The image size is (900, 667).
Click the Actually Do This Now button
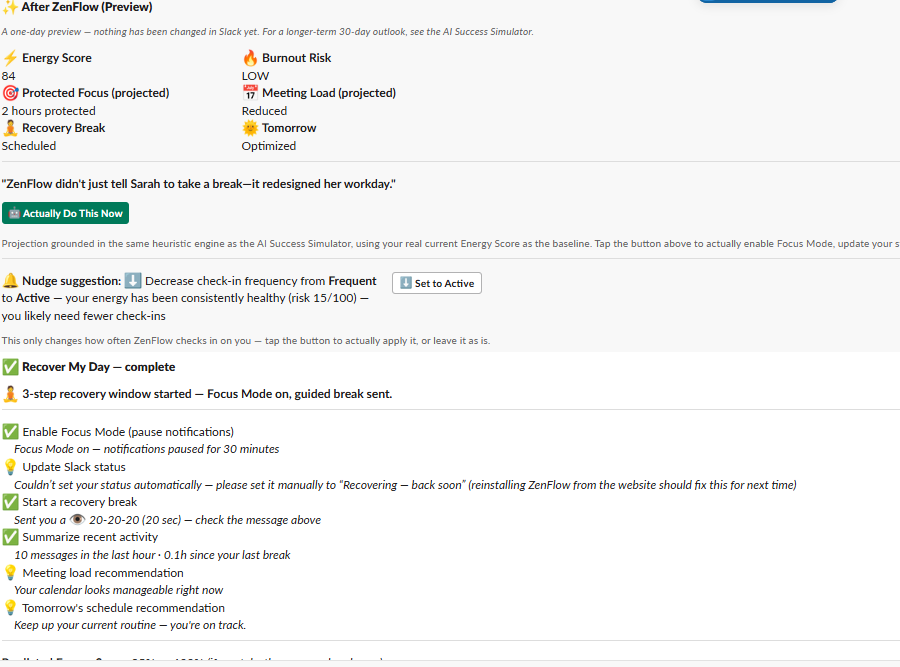click(x=65, y=213)
